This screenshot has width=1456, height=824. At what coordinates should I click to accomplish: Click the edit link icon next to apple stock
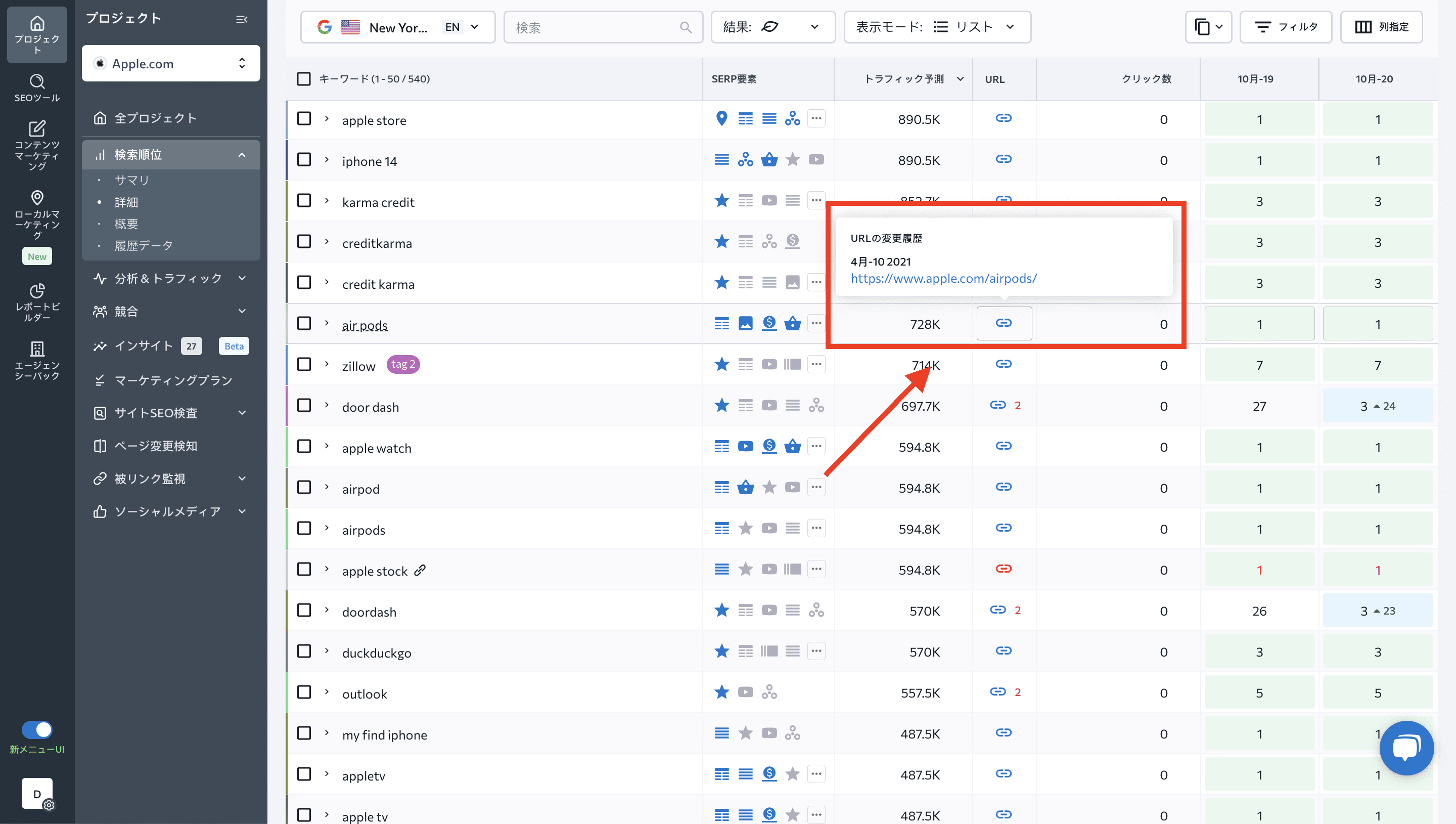(x=420, y=571)
